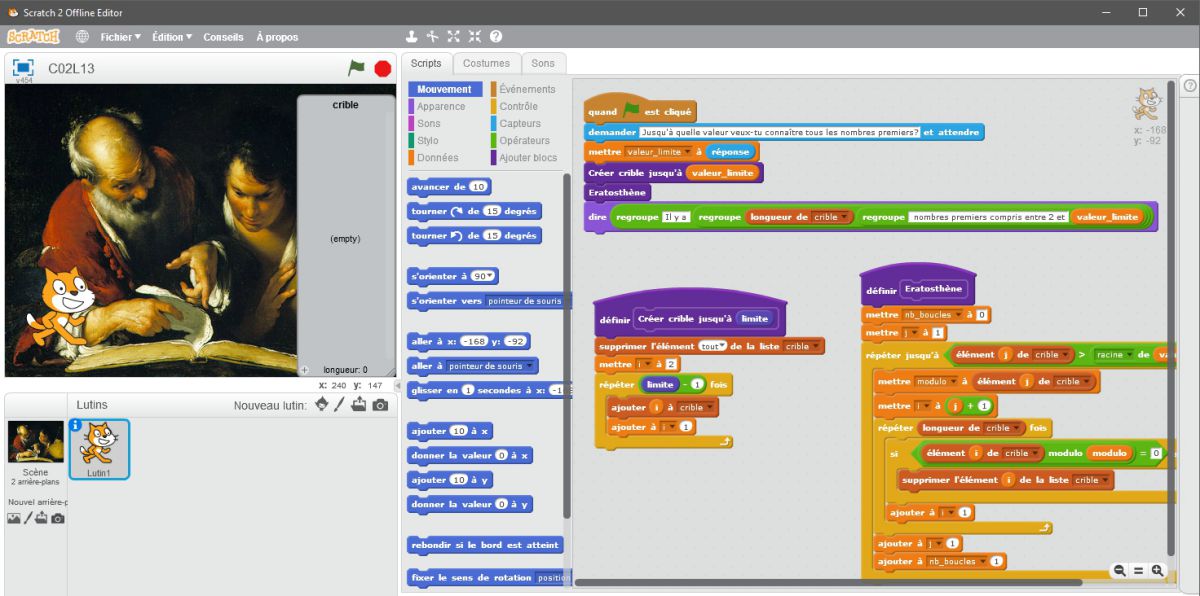
Task: Zoom in on the scripts area
Action: coord(1157,570)
